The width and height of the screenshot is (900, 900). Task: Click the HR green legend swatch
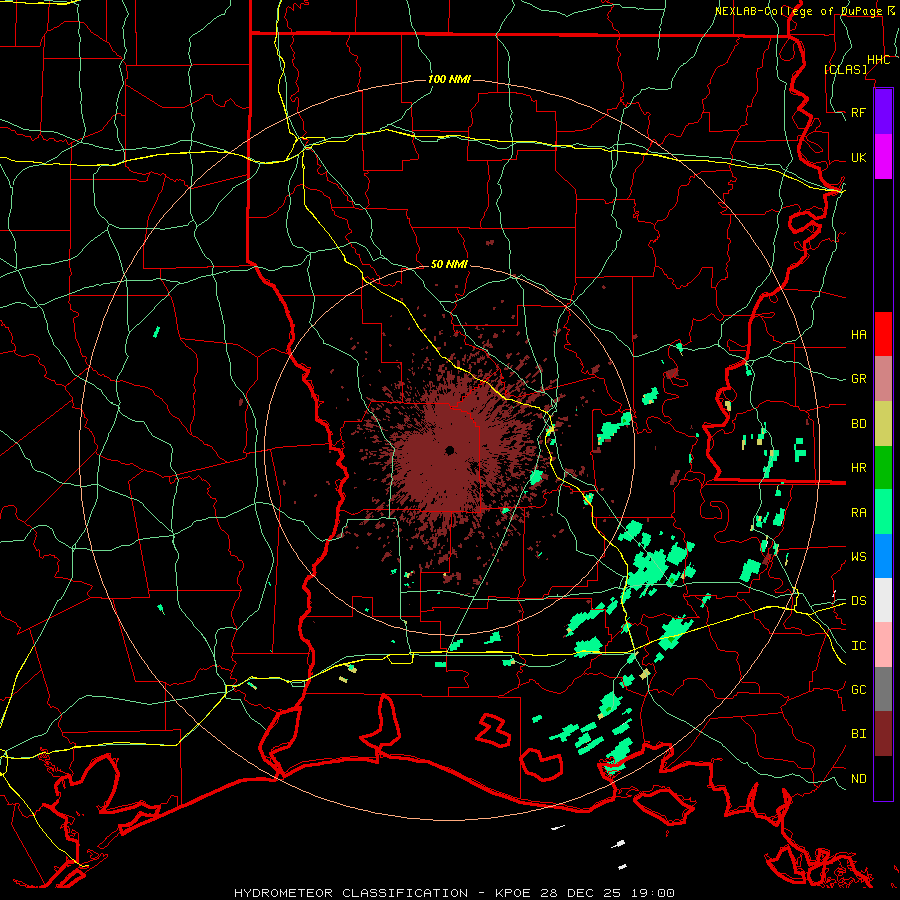coord(883,467)
